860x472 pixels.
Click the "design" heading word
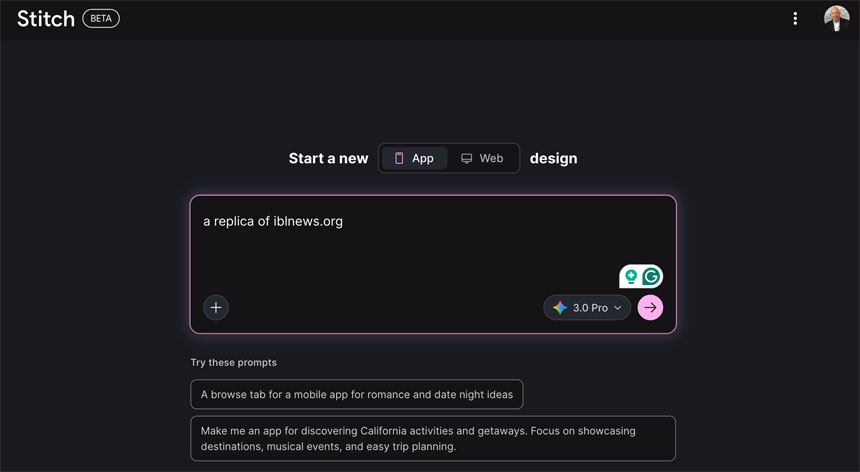tap(553, 158)
